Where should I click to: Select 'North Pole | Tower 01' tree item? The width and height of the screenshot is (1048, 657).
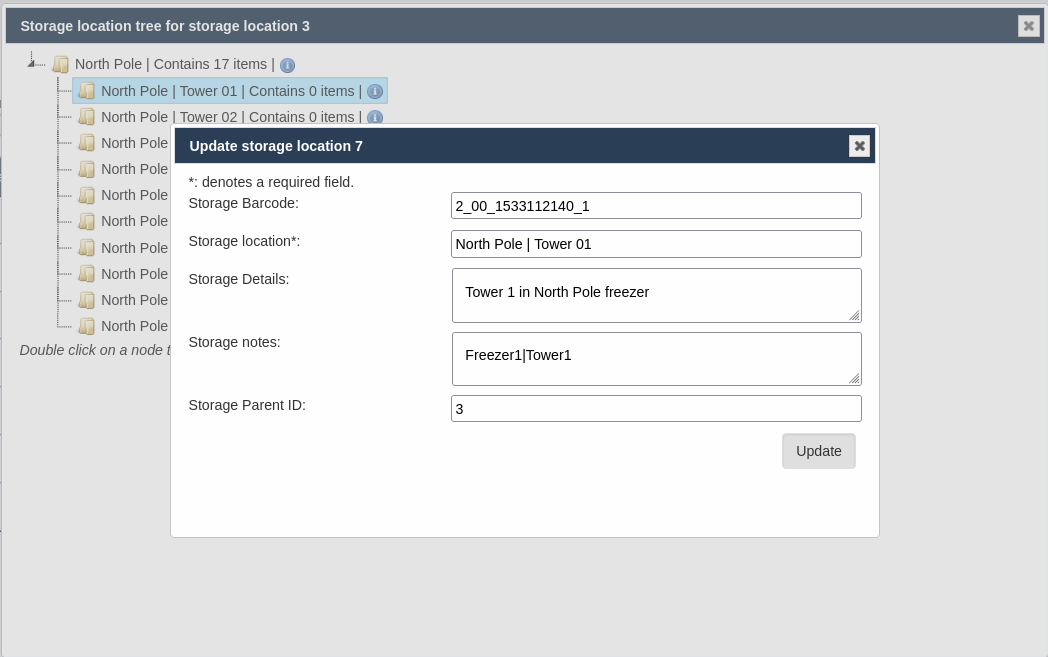tap(230, 91)
